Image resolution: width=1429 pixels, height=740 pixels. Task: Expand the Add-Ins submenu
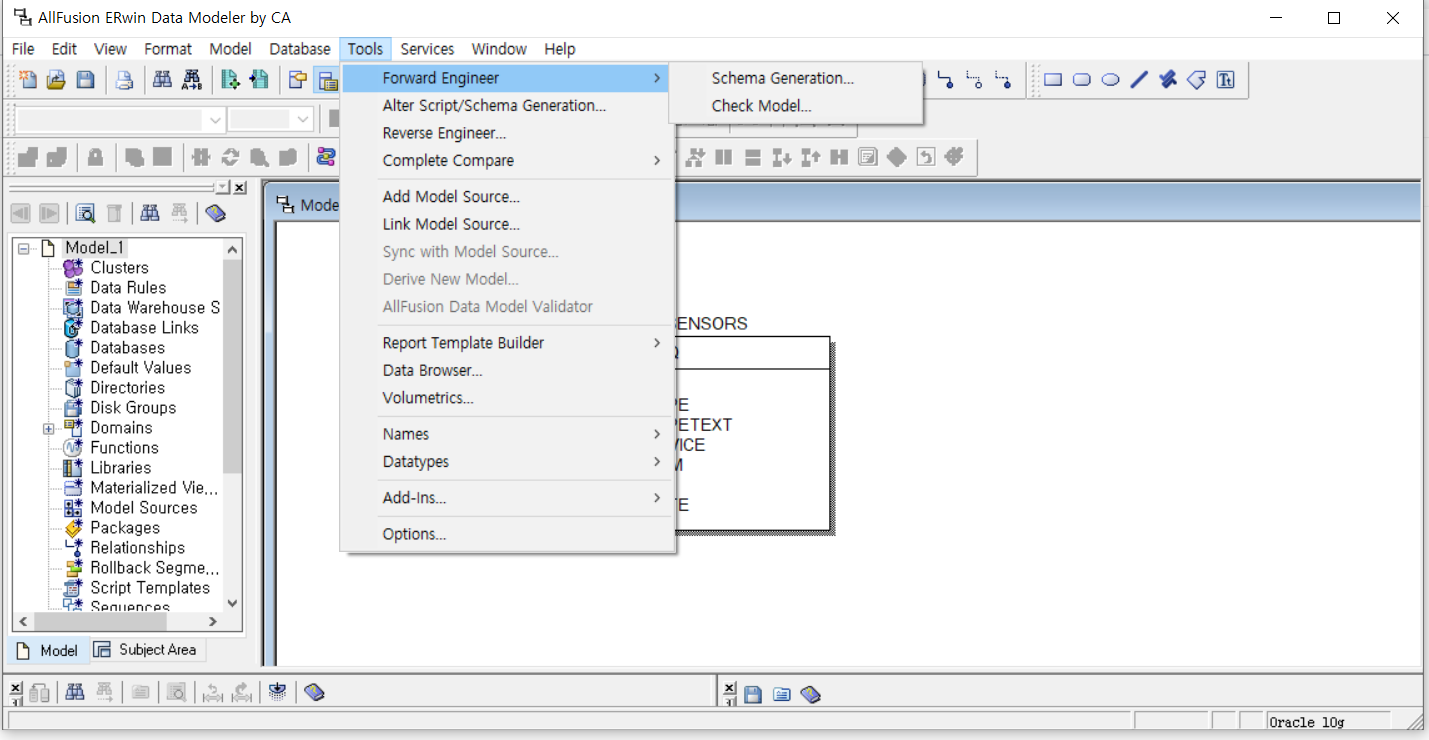point(657,498)
